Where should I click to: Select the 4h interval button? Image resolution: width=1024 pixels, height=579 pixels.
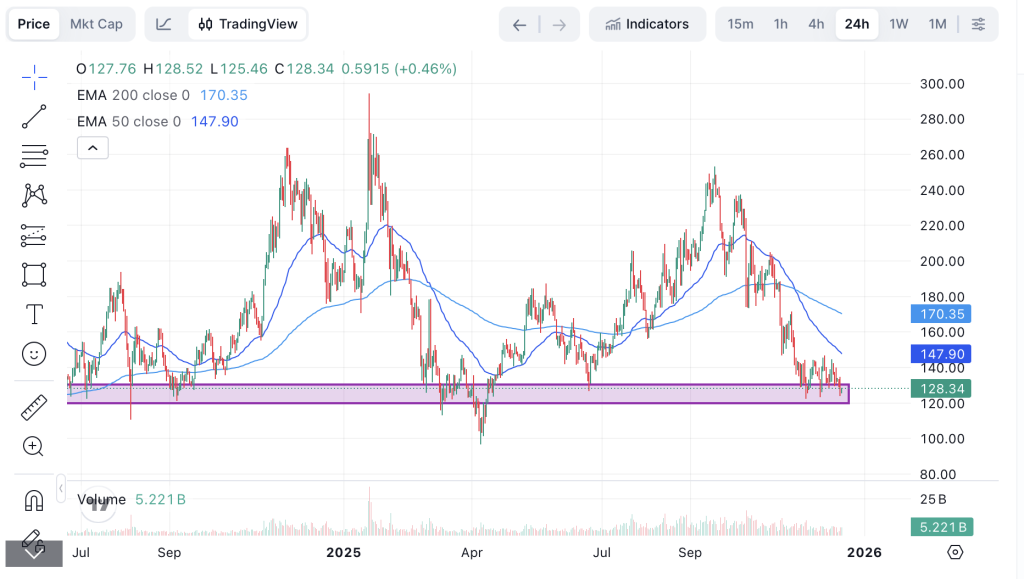[816, 24]
